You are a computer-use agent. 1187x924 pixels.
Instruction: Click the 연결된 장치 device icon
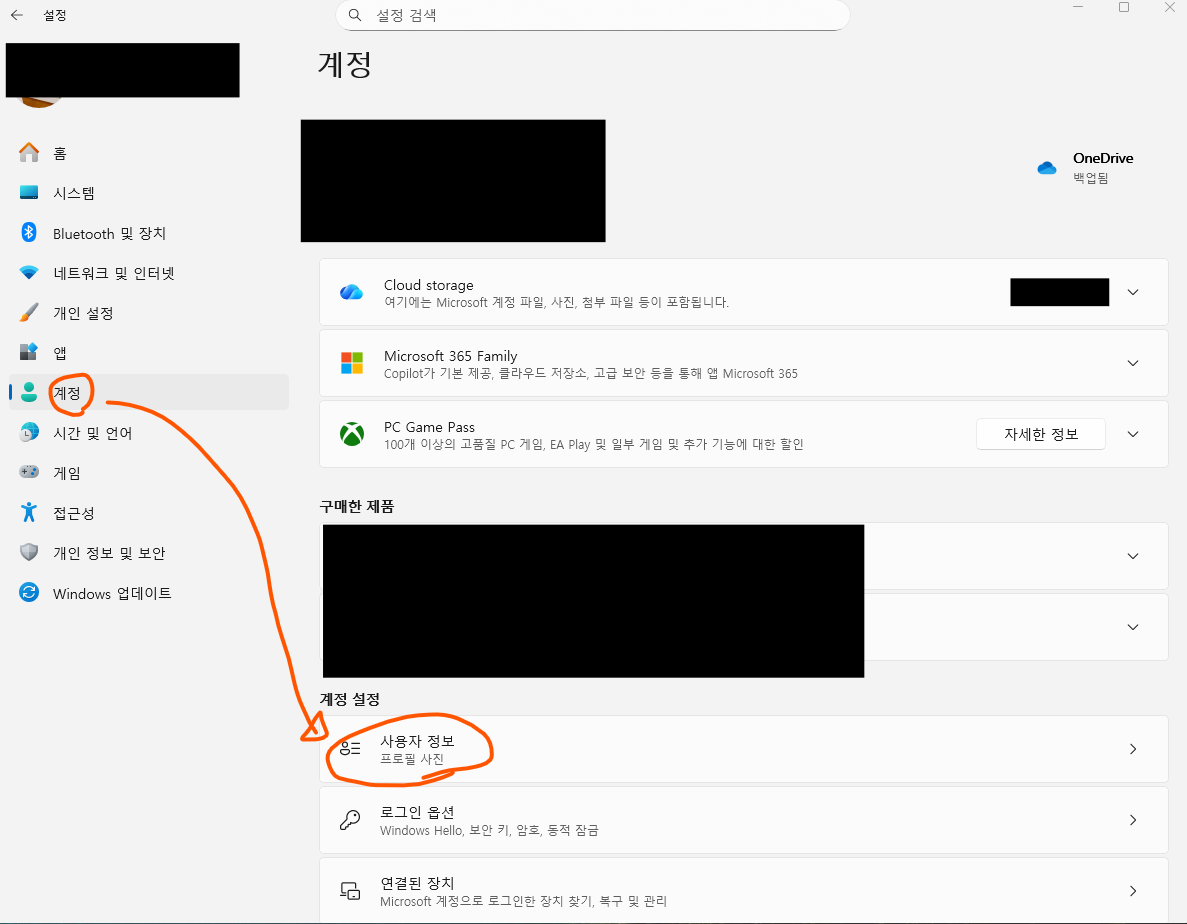pyautogui.click(x=350, y=891)
